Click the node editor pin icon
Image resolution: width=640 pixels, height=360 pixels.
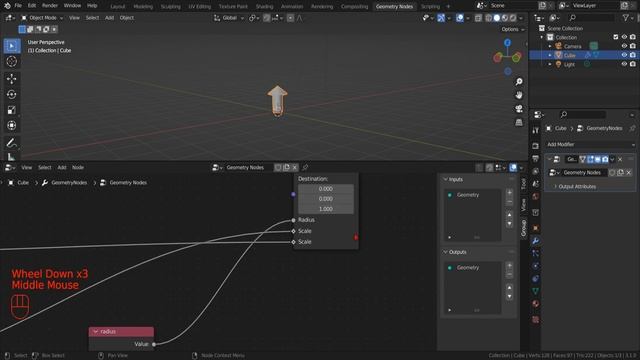click(305, 167)
